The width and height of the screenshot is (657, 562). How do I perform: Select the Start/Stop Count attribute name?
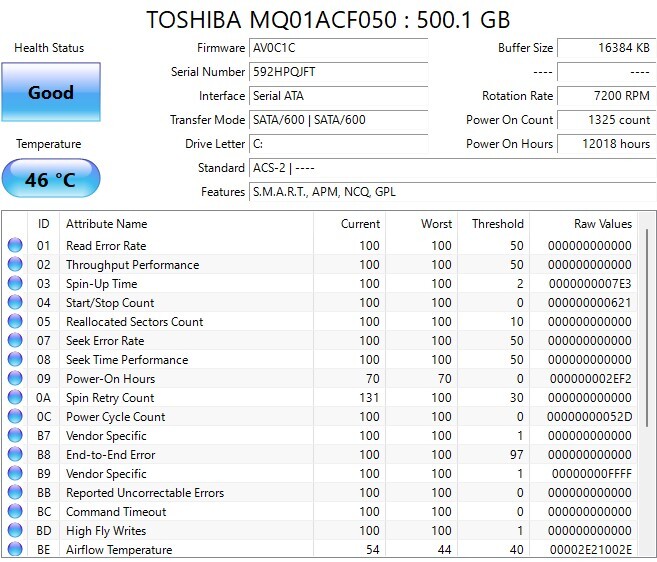click(x=110, y=303)
